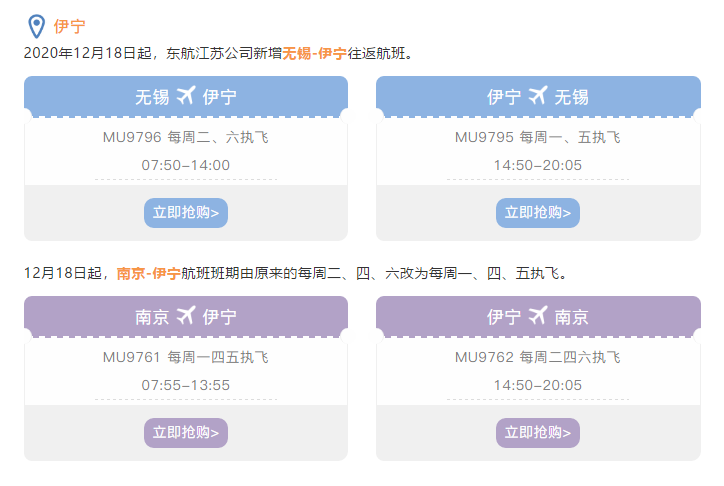
Task: Click the airplane icon in 伊宁 to 南京 header
Action: point(538,316)
